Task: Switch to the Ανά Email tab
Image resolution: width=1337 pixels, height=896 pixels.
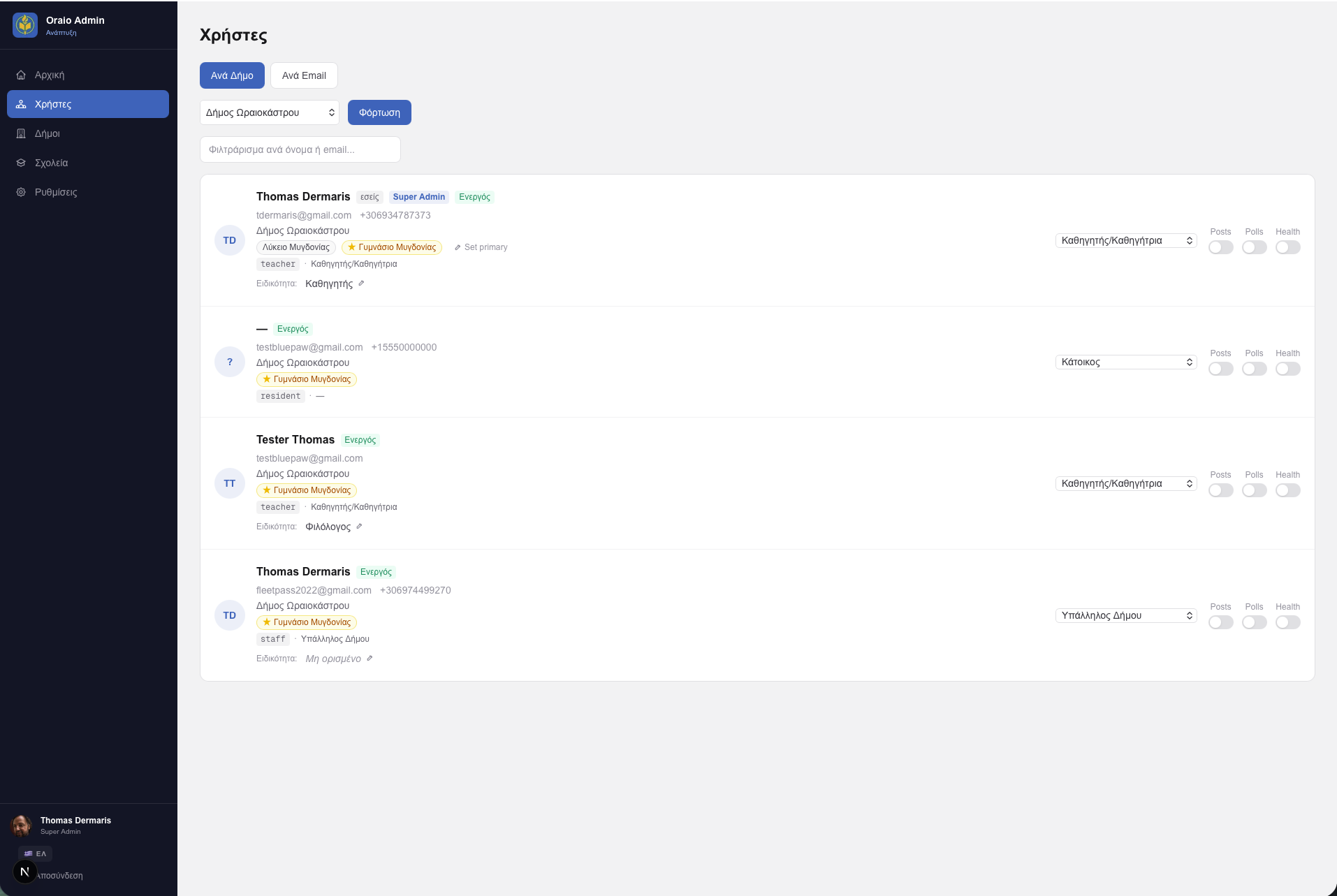Action: click(304, 75)
